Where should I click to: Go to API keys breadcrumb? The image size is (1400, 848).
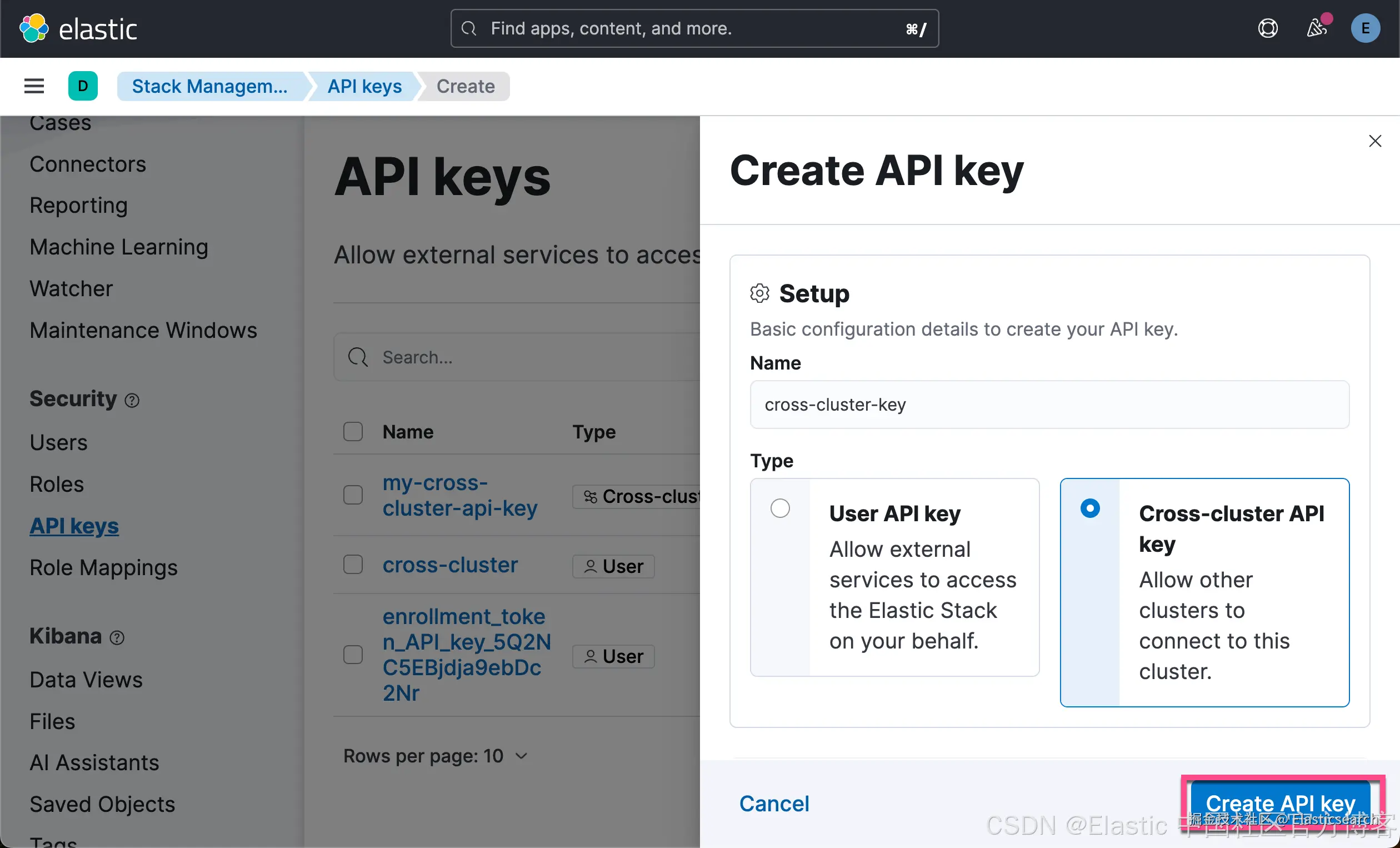click(364, 86)
